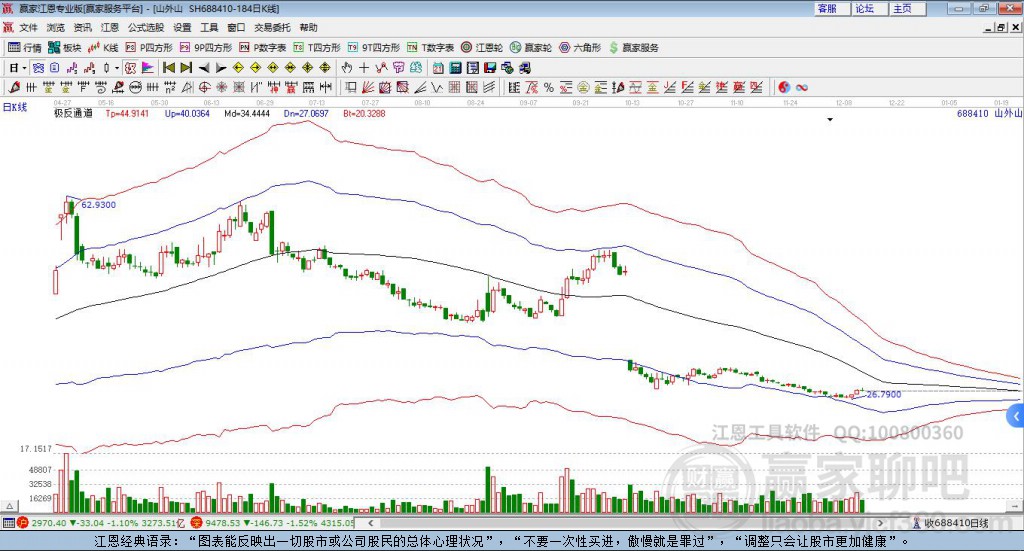The width and height of the screenshot is (1024, 551).
Task: Open the calculator icon
Action: 456,68
